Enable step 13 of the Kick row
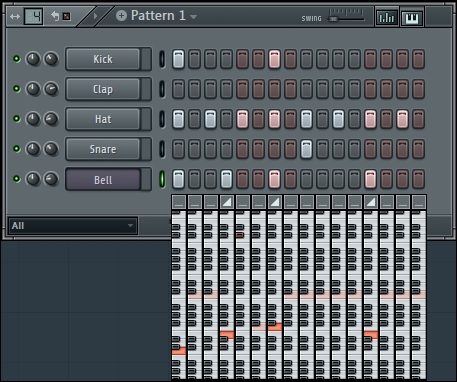Viewport: 457px width, 382px height. [370, 59]
